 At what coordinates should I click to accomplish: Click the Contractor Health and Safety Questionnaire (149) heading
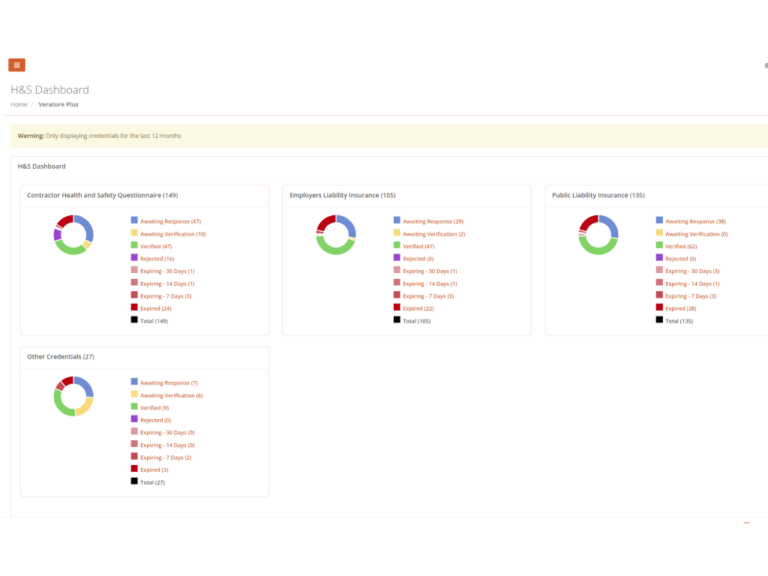coord(102,195)
